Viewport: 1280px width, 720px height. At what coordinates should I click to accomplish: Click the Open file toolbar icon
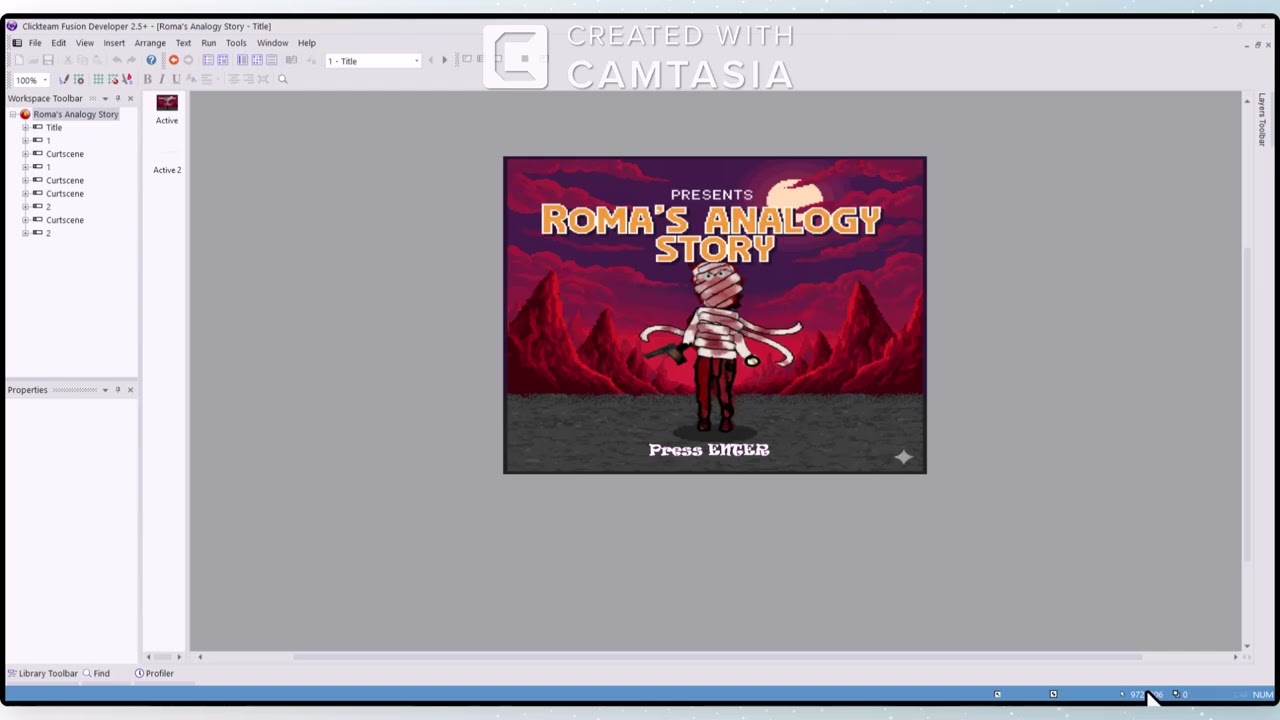34,61
